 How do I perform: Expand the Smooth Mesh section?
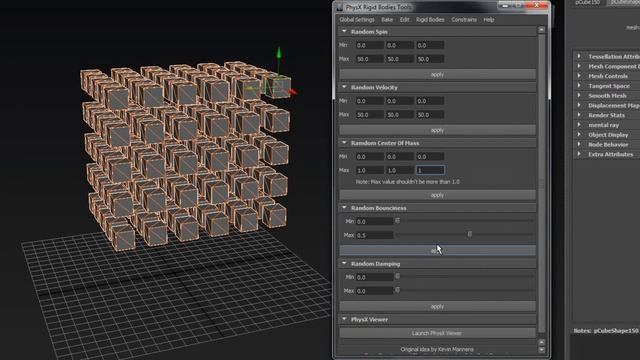click(579, 96)
